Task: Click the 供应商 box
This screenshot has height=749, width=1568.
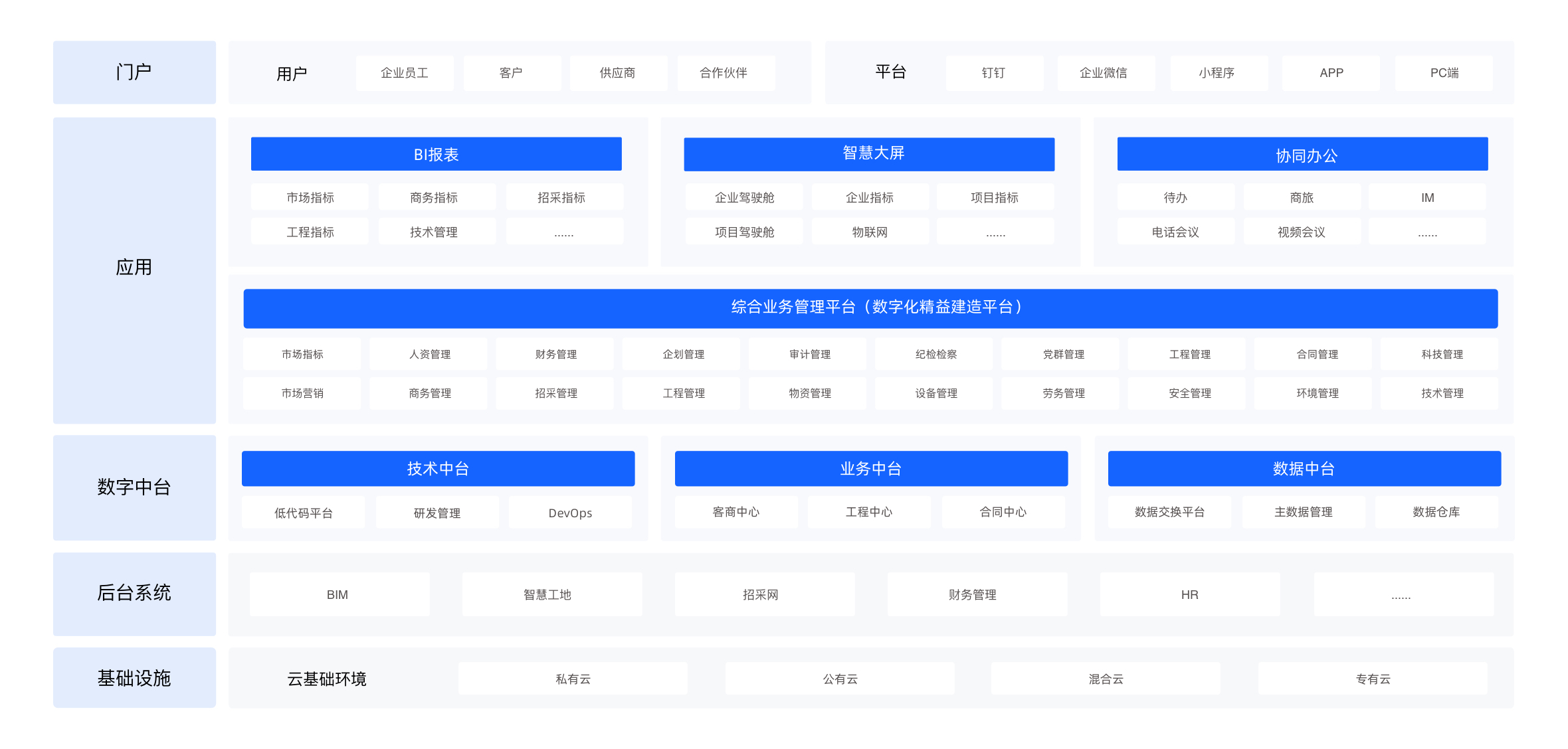Action: click(619, 73)
